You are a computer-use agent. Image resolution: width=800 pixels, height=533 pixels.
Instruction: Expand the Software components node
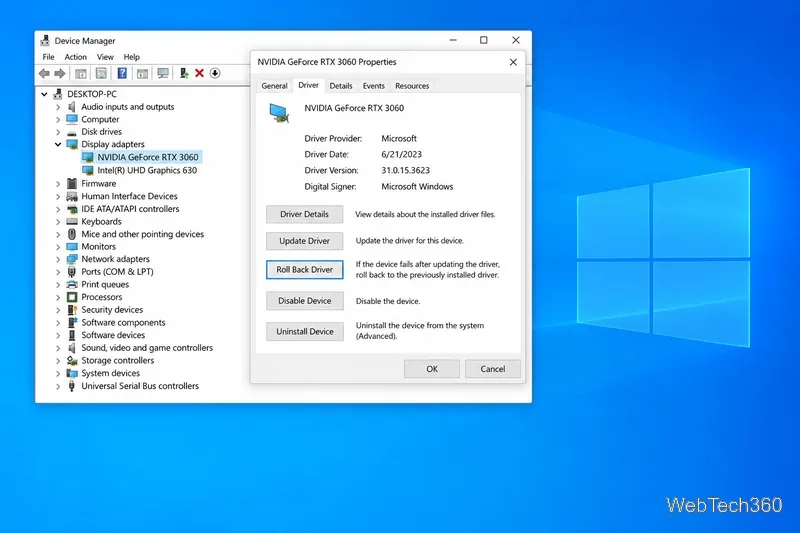click(x=58, y=323)
